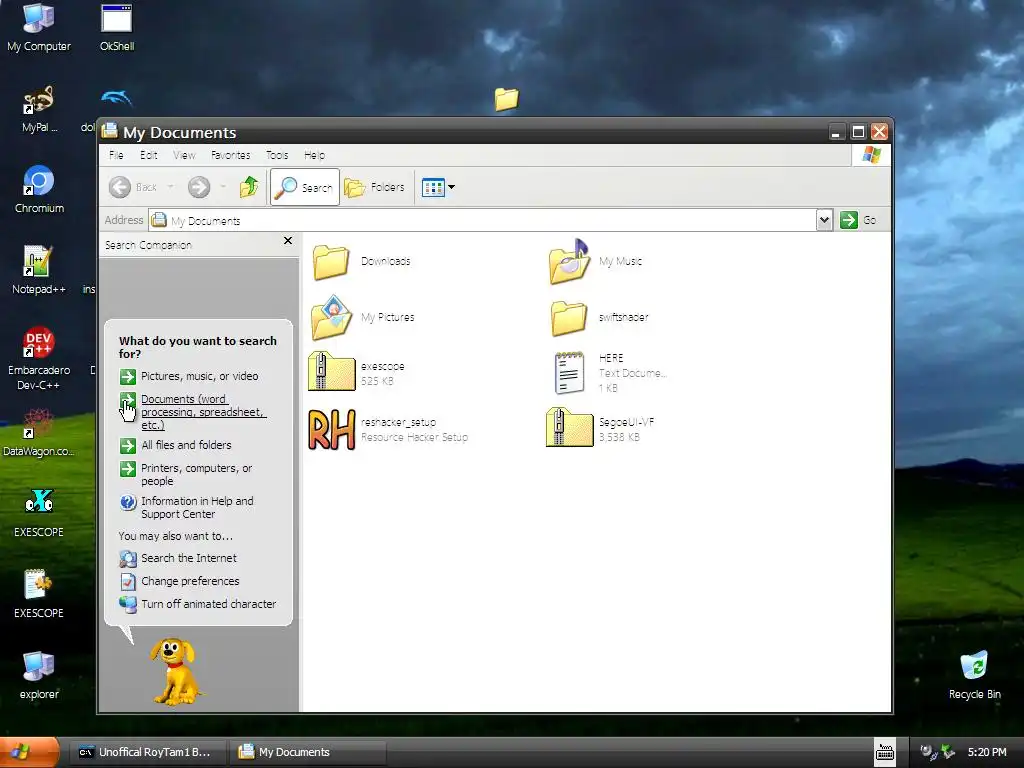The image size is (1024, 768).
Task: Open OkShell desktop icon
Action: (x=117, y=27)
